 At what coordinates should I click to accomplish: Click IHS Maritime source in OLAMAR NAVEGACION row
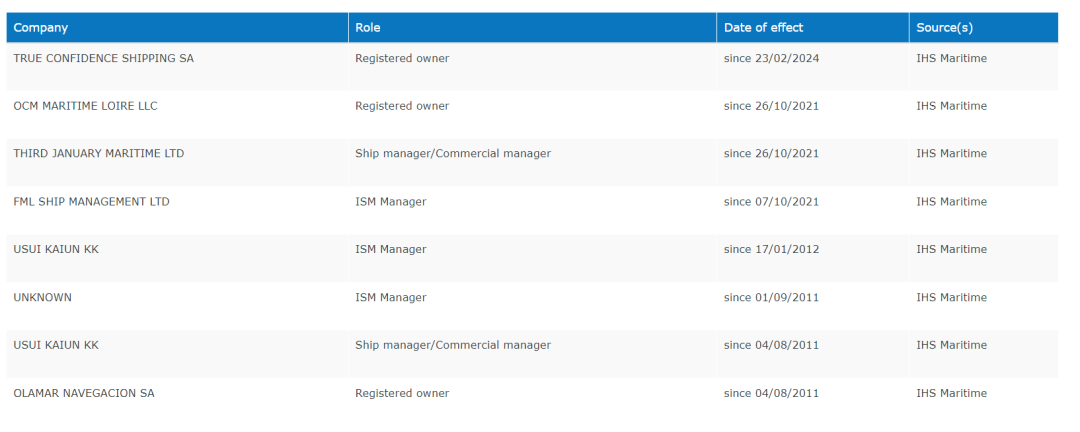tap(951, 394)
